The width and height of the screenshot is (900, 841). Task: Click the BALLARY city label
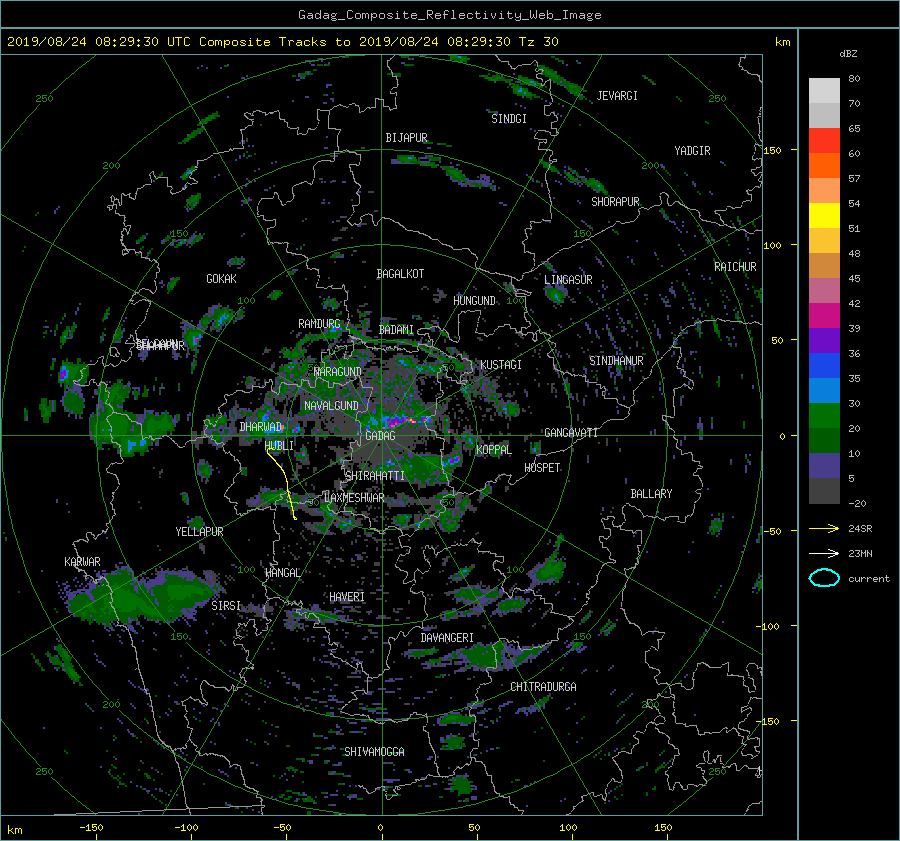(651, 494)
